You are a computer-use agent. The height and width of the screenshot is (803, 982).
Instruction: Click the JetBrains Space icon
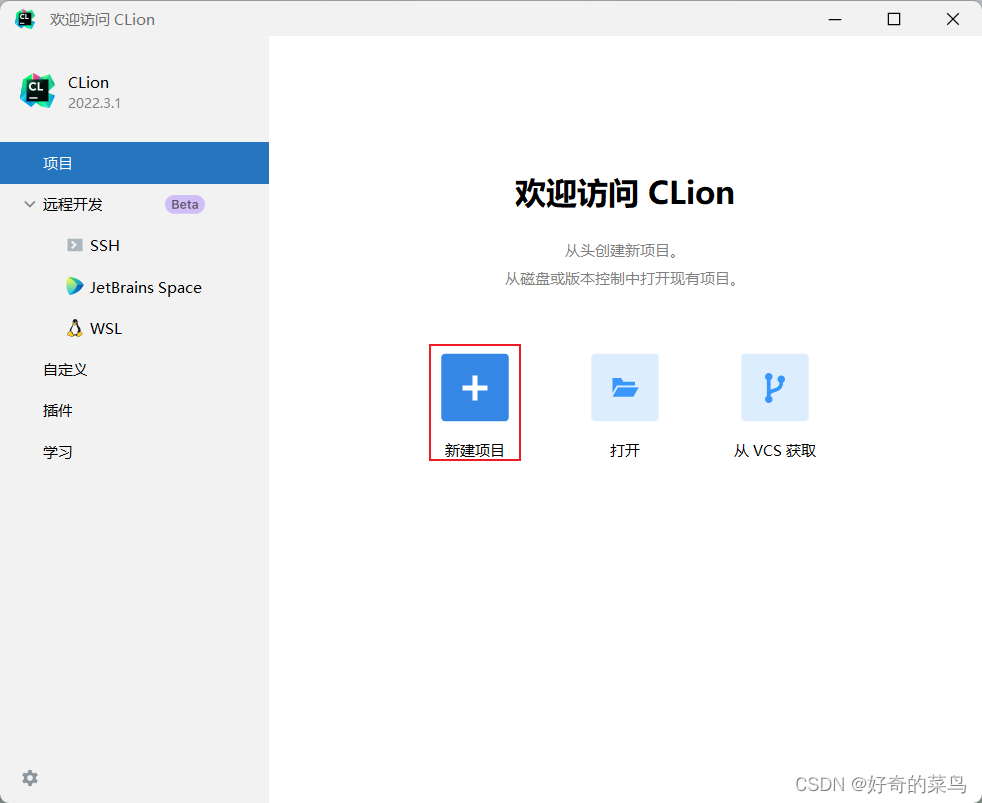coord(75,287)
